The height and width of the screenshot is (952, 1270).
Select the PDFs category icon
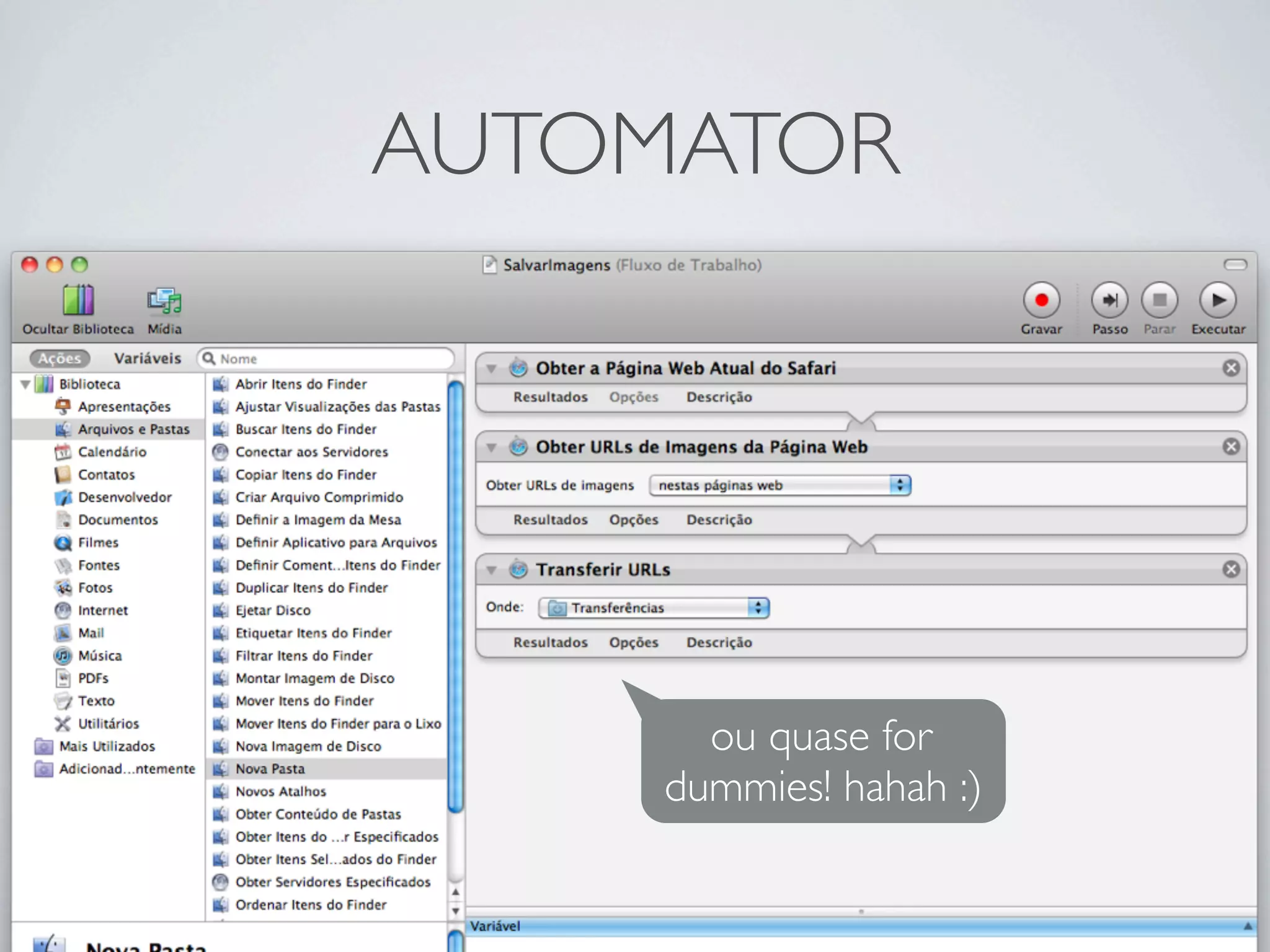click(x=63, y=678)
